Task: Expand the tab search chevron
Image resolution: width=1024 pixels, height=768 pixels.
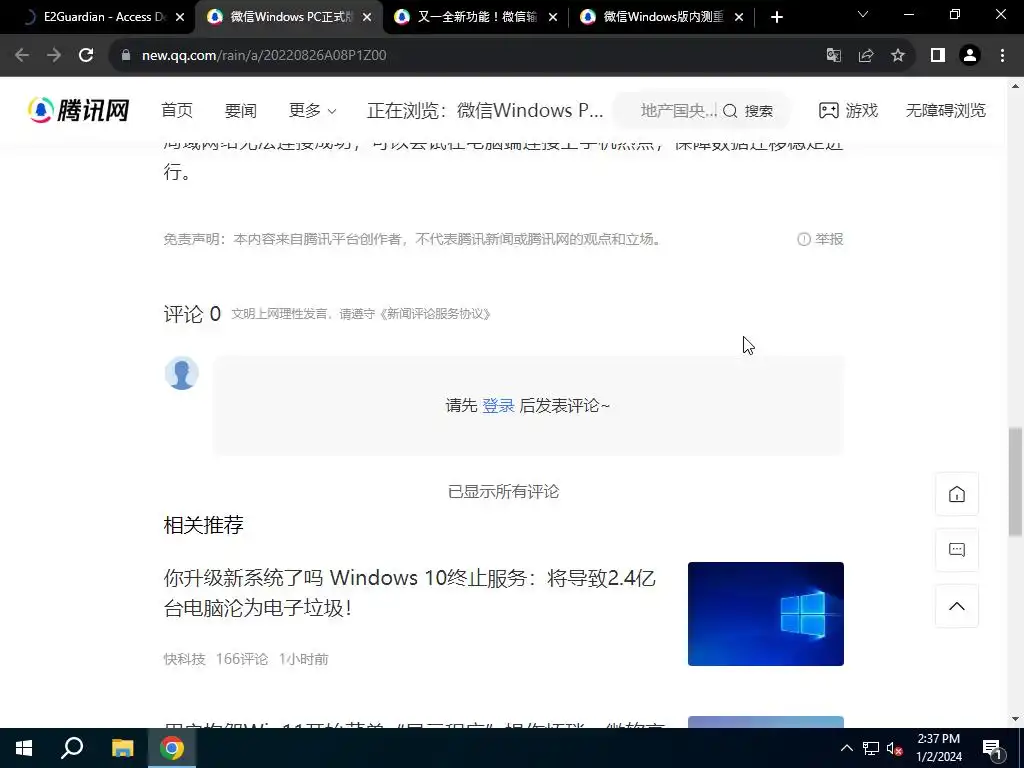Action: click(x=863, y=14)
